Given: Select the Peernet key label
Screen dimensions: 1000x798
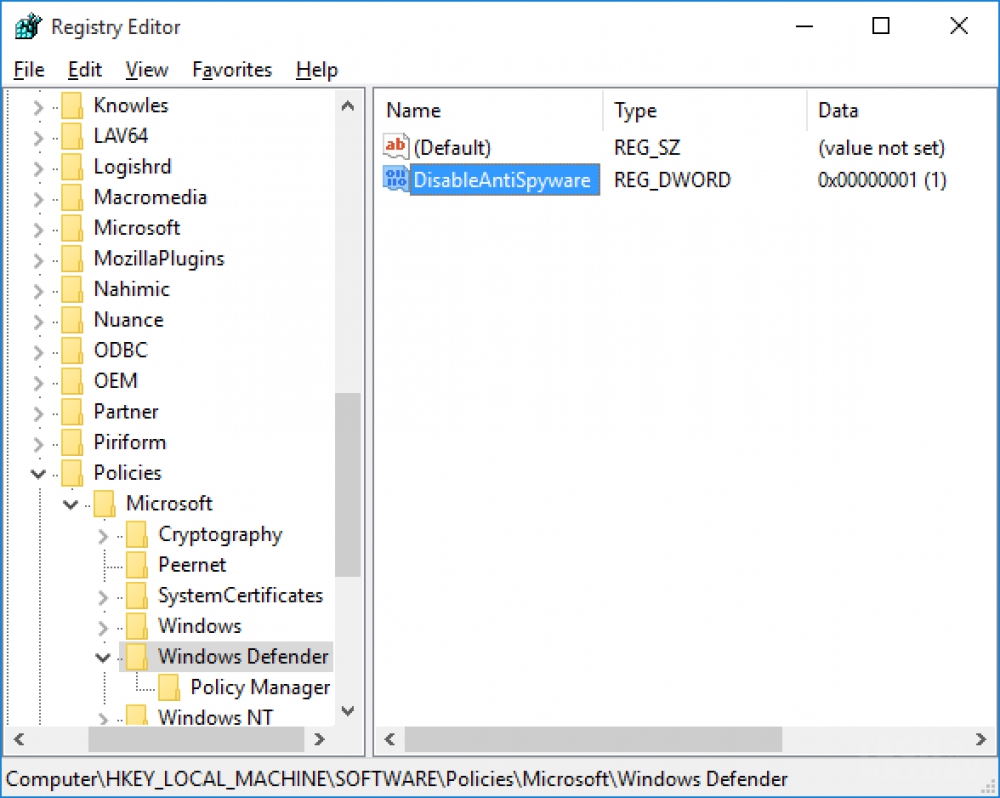Looking at the screenshot, I should 192,565.
